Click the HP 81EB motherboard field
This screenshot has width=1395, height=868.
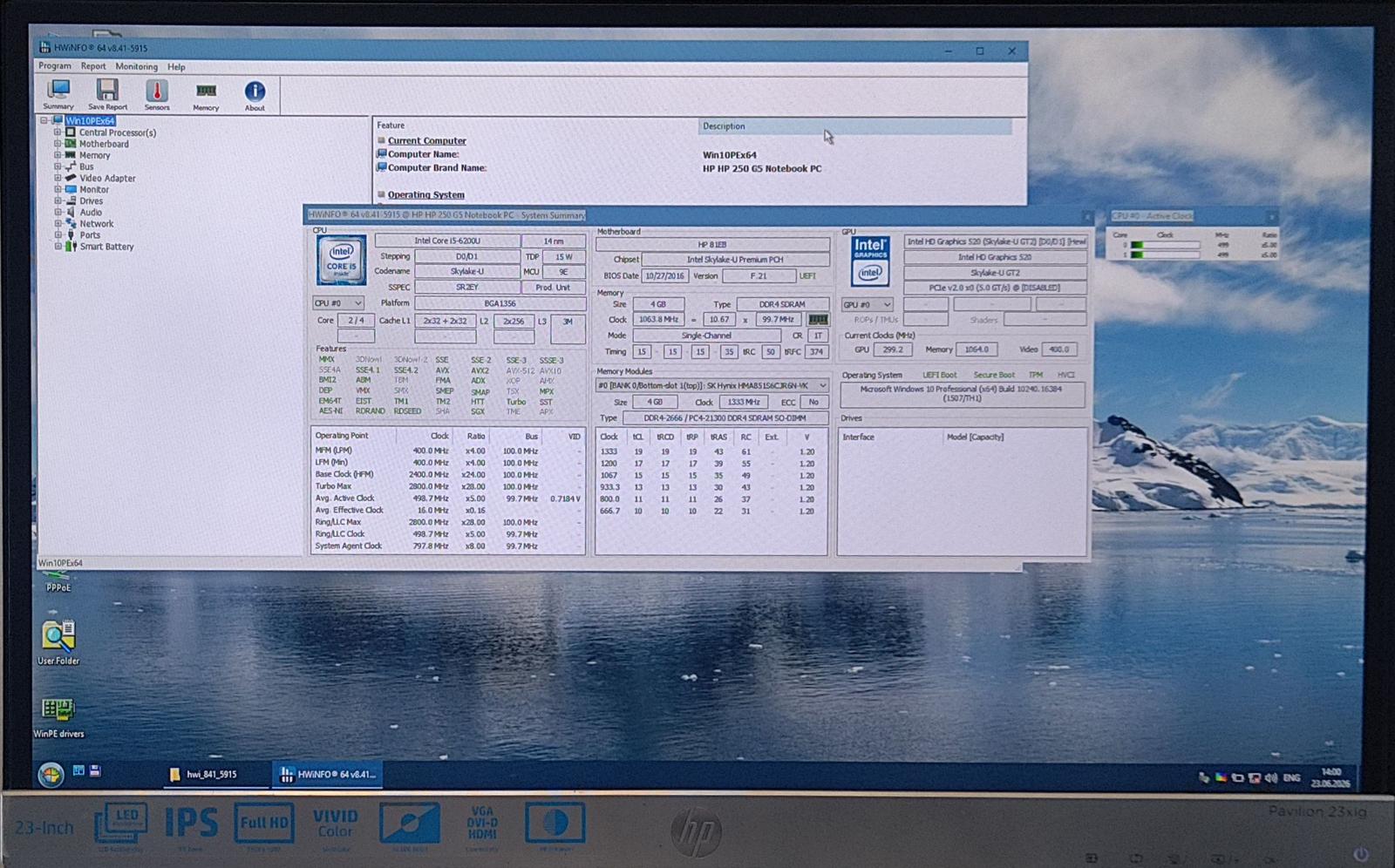(x=712, y=245)
